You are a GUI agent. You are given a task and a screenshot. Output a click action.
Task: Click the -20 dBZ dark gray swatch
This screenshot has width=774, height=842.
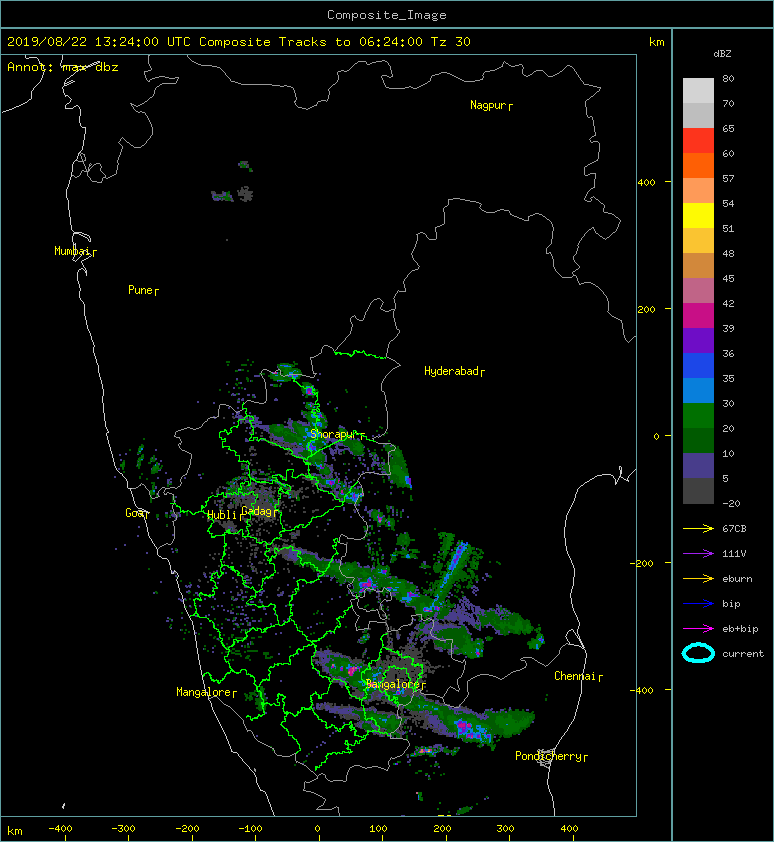698,491
